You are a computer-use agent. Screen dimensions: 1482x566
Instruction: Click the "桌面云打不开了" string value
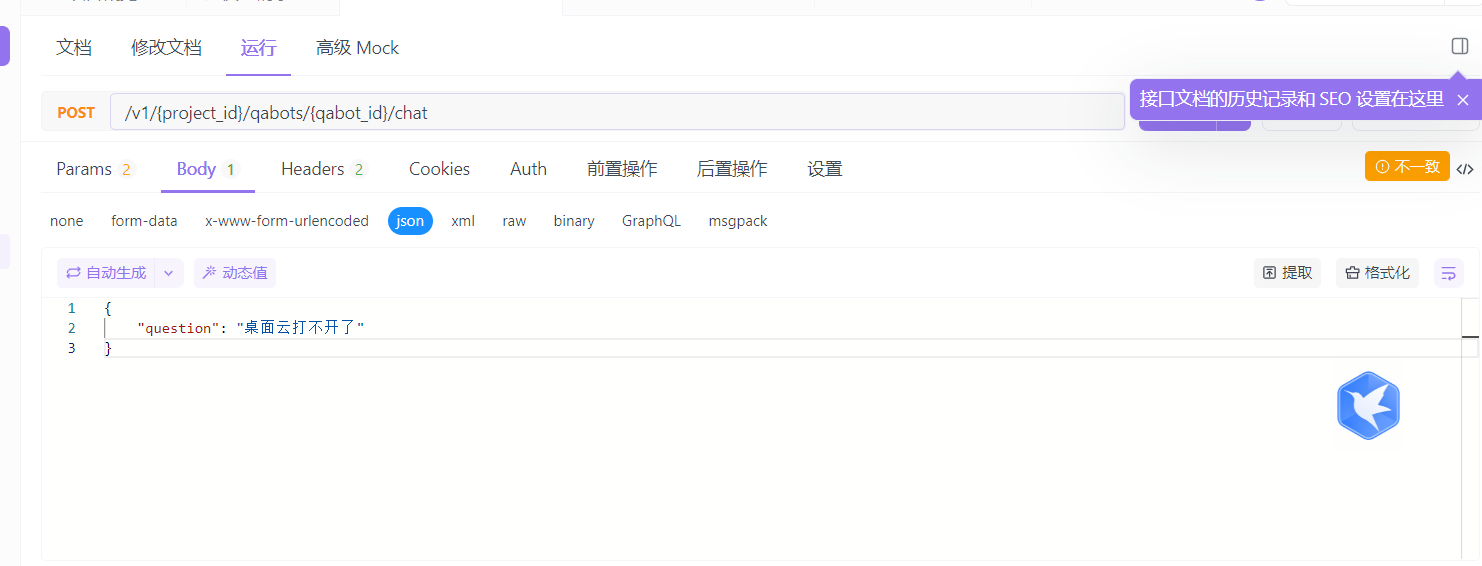coord(300,328)
